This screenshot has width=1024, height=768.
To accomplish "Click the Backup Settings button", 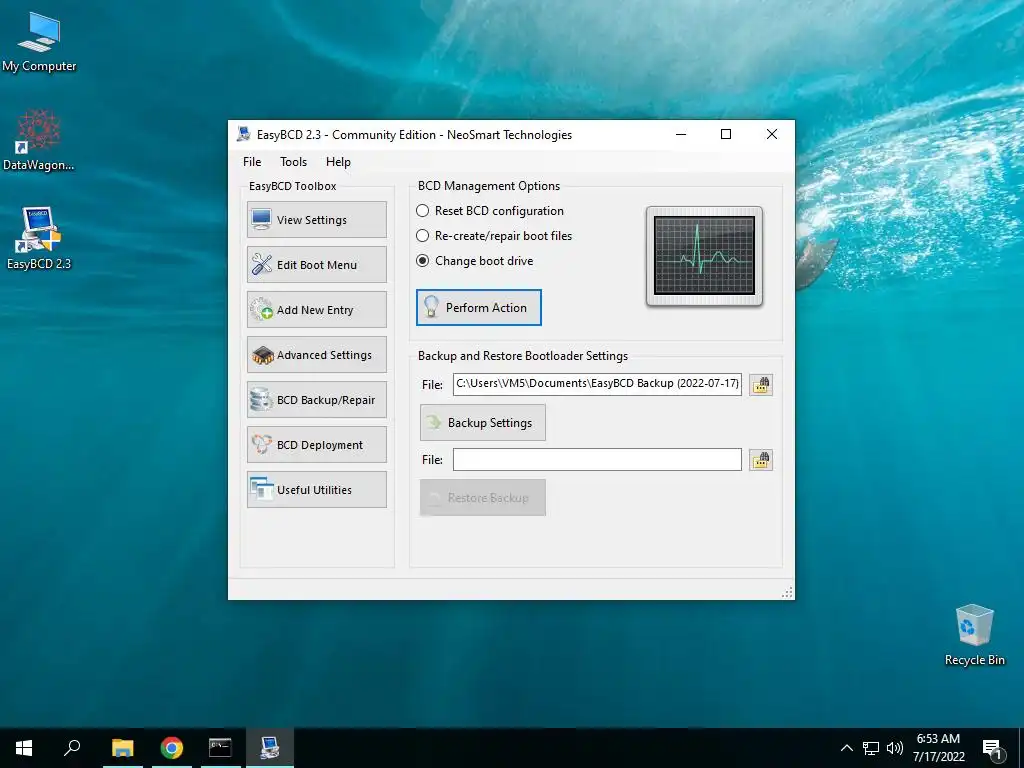I will pos(483,423).
